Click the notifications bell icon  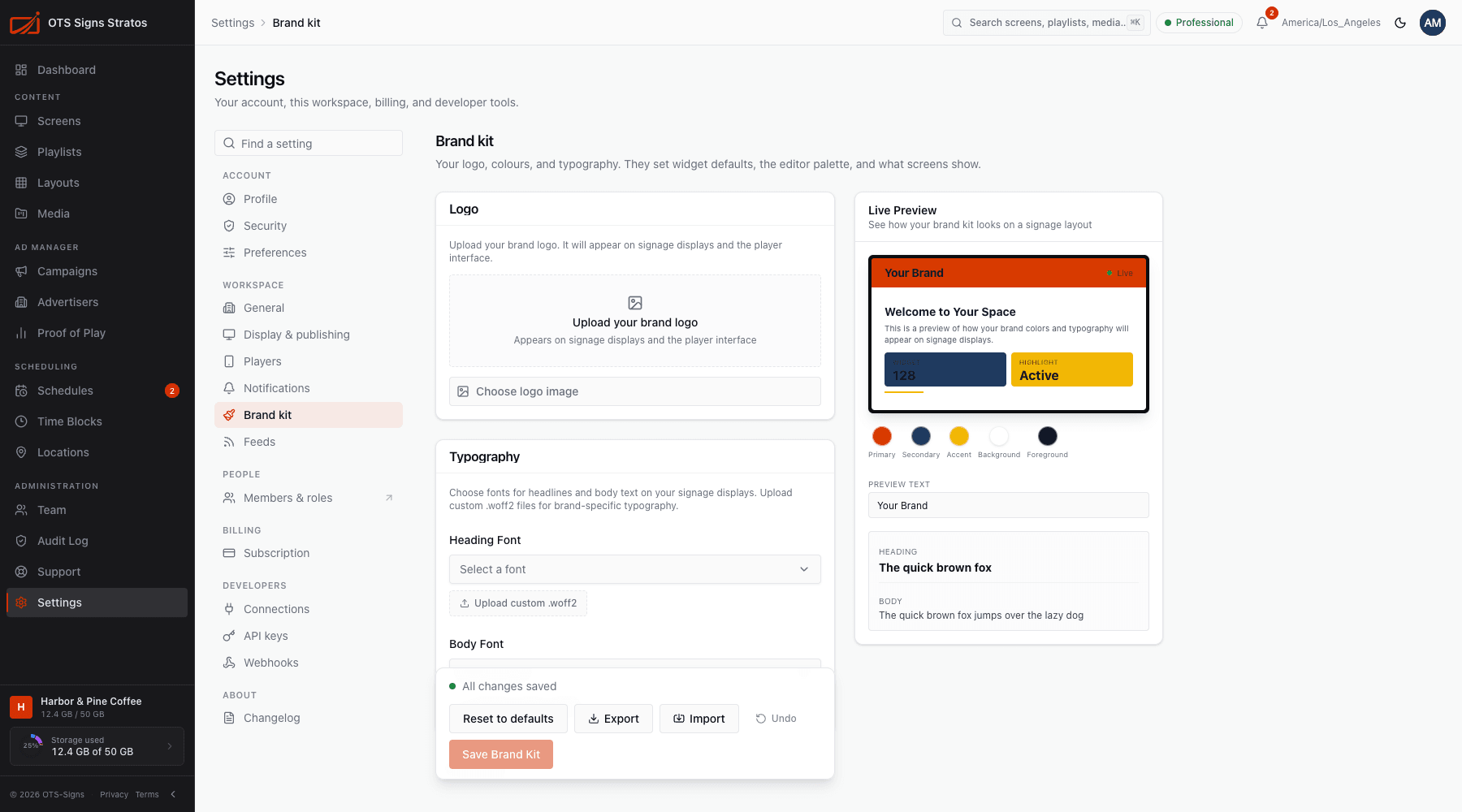point(1262,23)
